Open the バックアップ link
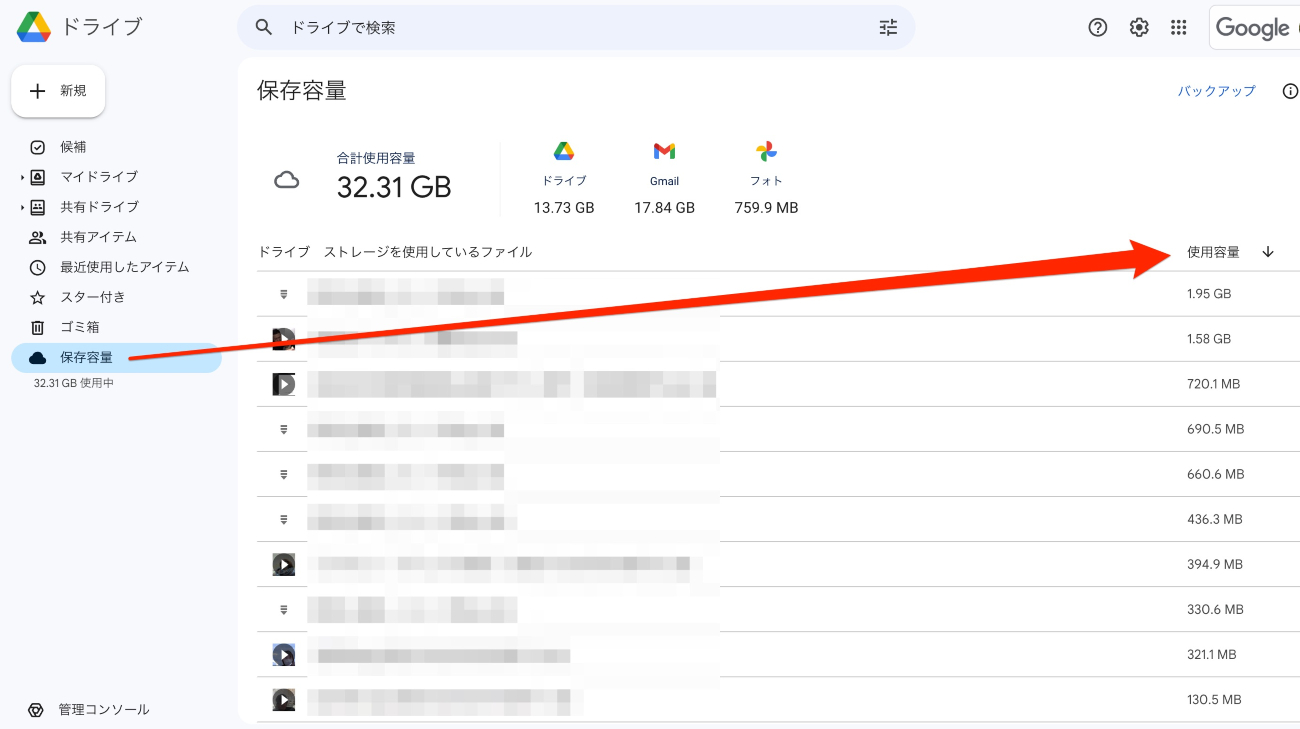The width and height of the screenshot is (1300, 729). point(1215,90)
